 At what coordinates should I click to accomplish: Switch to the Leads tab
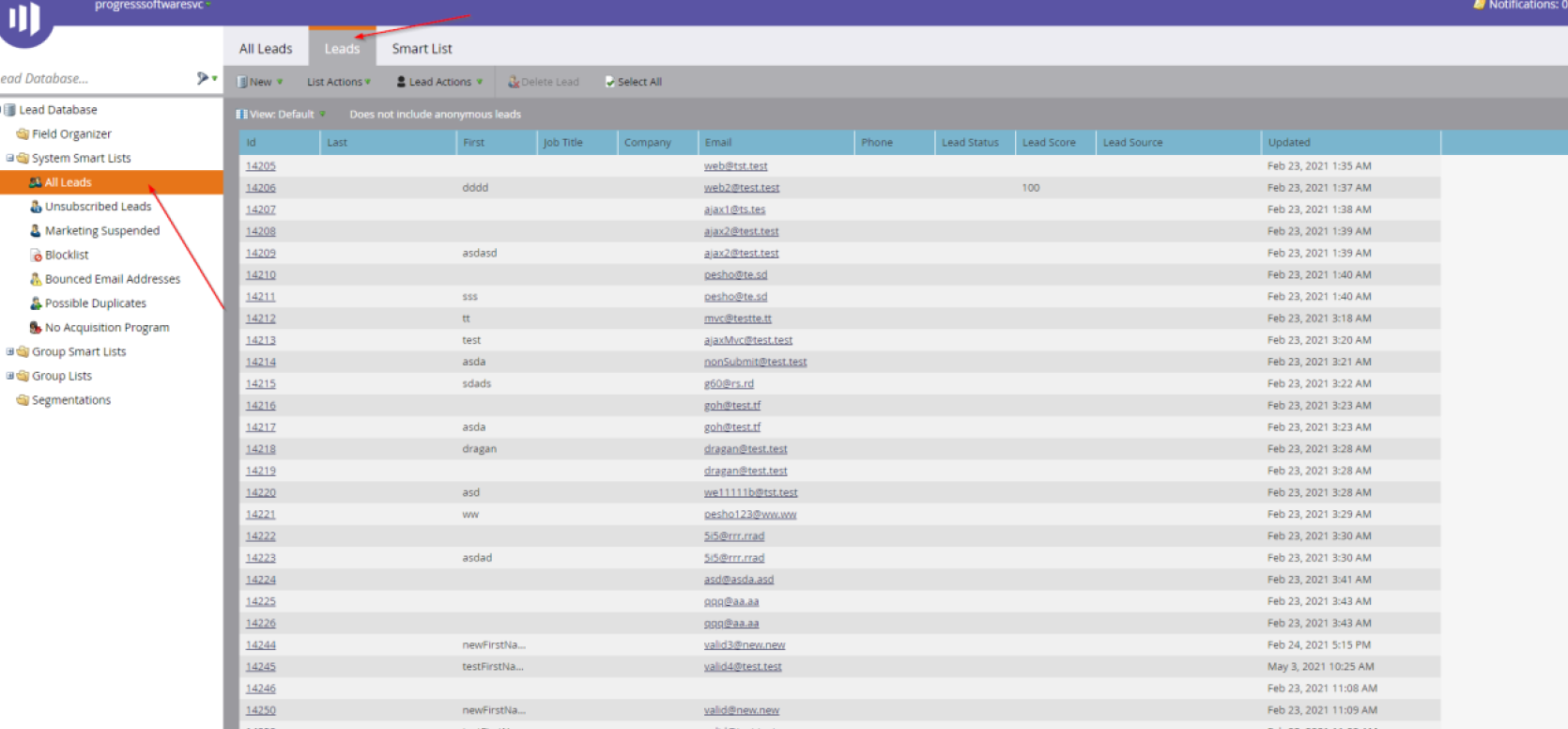tap(342, 48)
